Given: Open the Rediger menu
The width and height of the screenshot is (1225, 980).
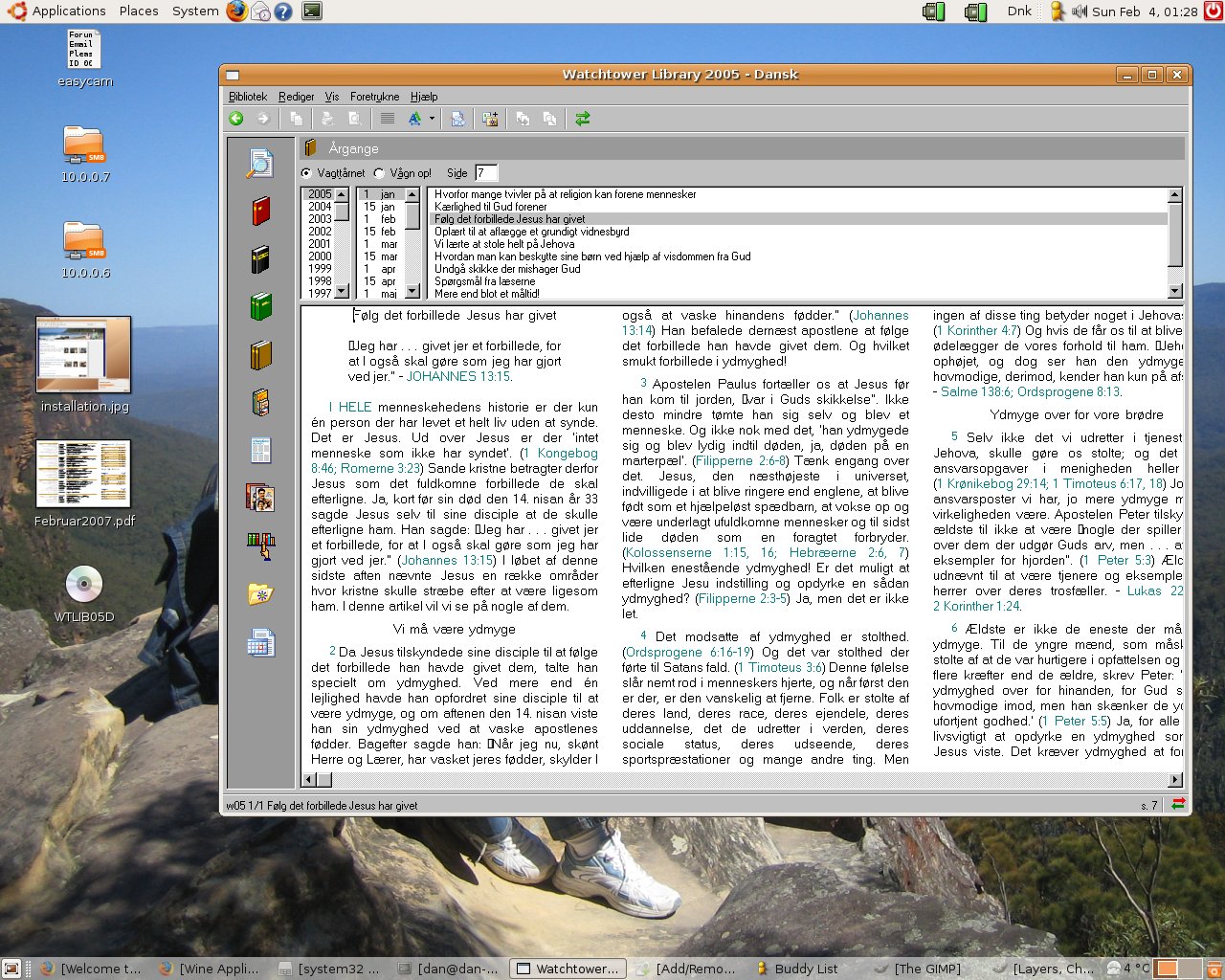Looking at the screenshot, I should coord(296,97).
